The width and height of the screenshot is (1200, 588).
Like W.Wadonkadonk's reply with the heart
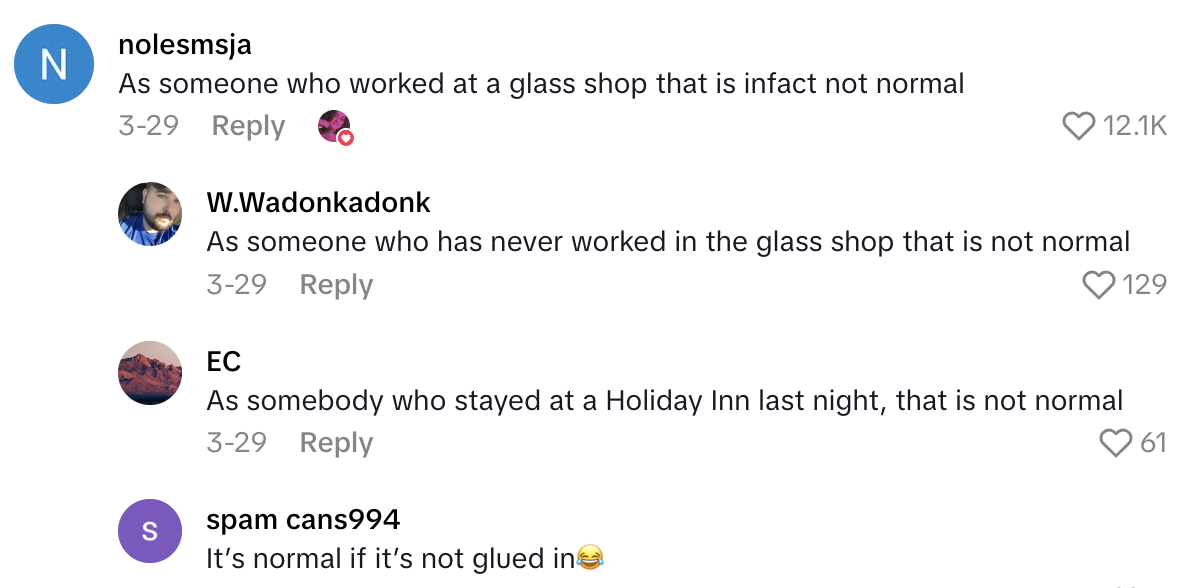1099,285
